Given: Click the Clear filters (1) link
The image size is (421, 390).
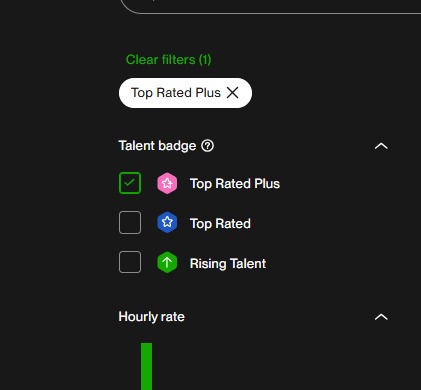Looking at the screenshot, I should click(x=168, y=60).
